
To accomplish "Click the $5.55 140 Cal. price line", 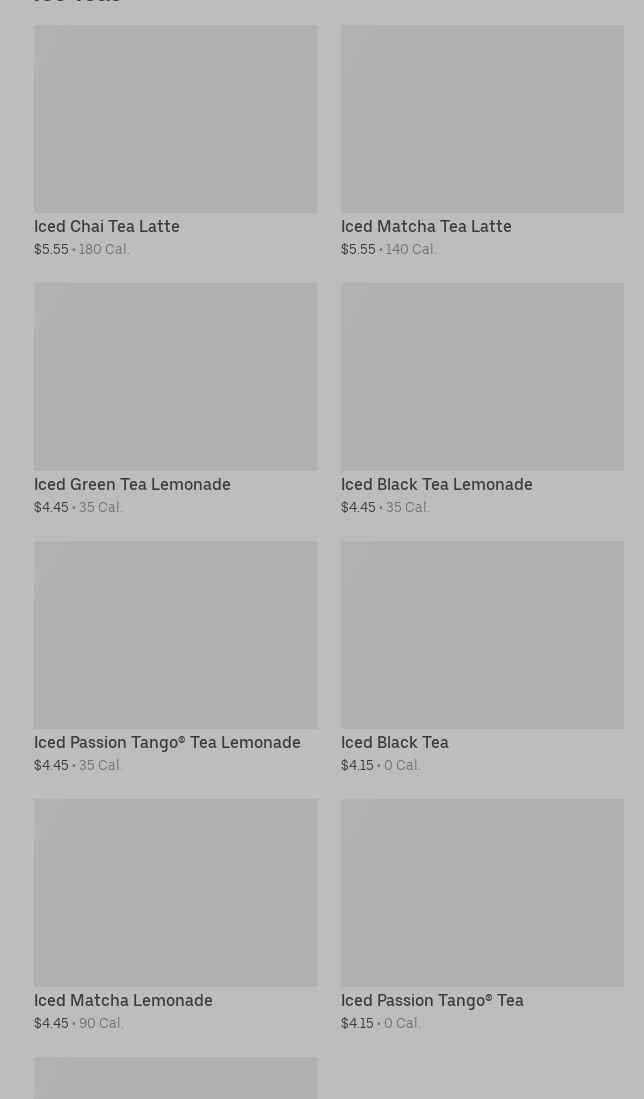I will coord(389,249).
